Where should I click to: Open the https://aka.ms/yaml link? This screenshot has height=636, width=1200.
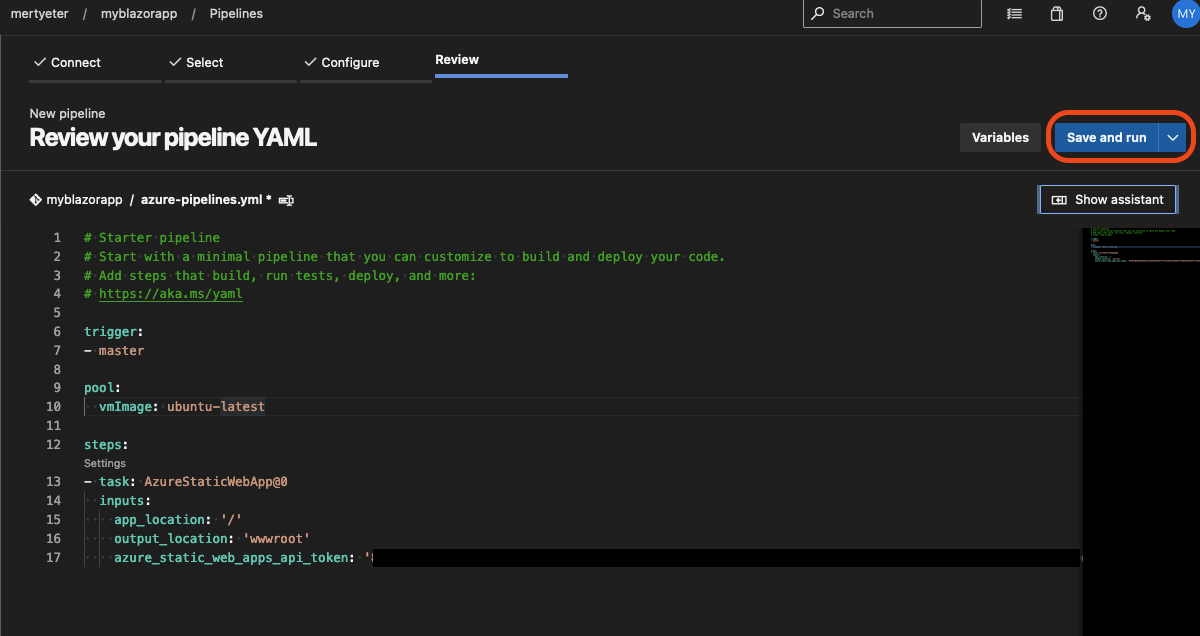click(x=170, y=294)
